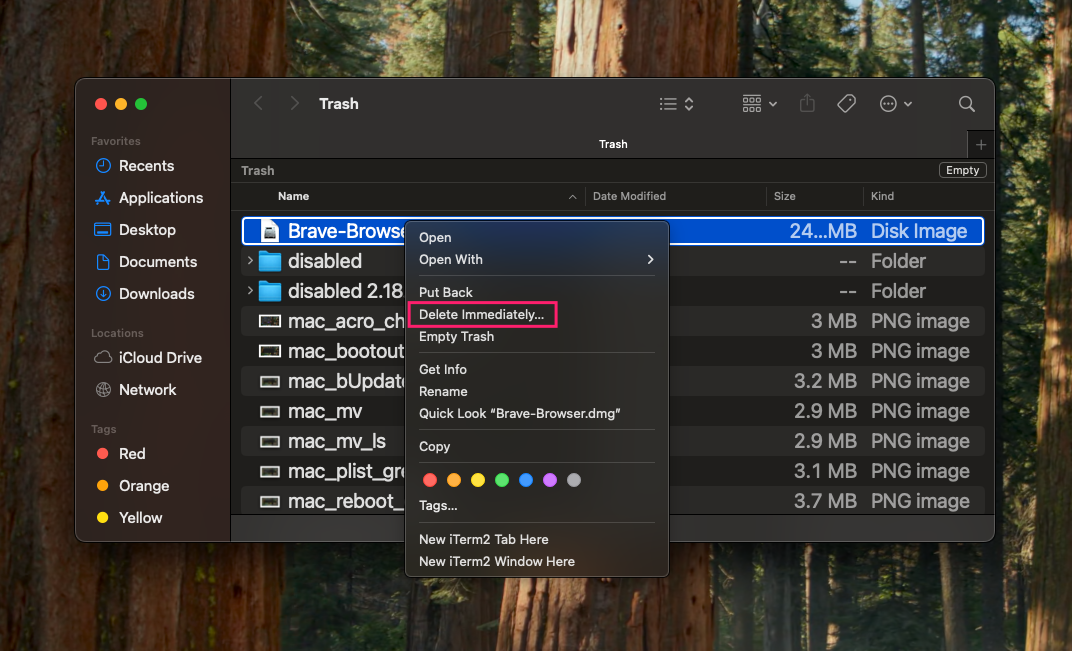
Task: Add a new Finder tab with plus
Action: [981, 144]
